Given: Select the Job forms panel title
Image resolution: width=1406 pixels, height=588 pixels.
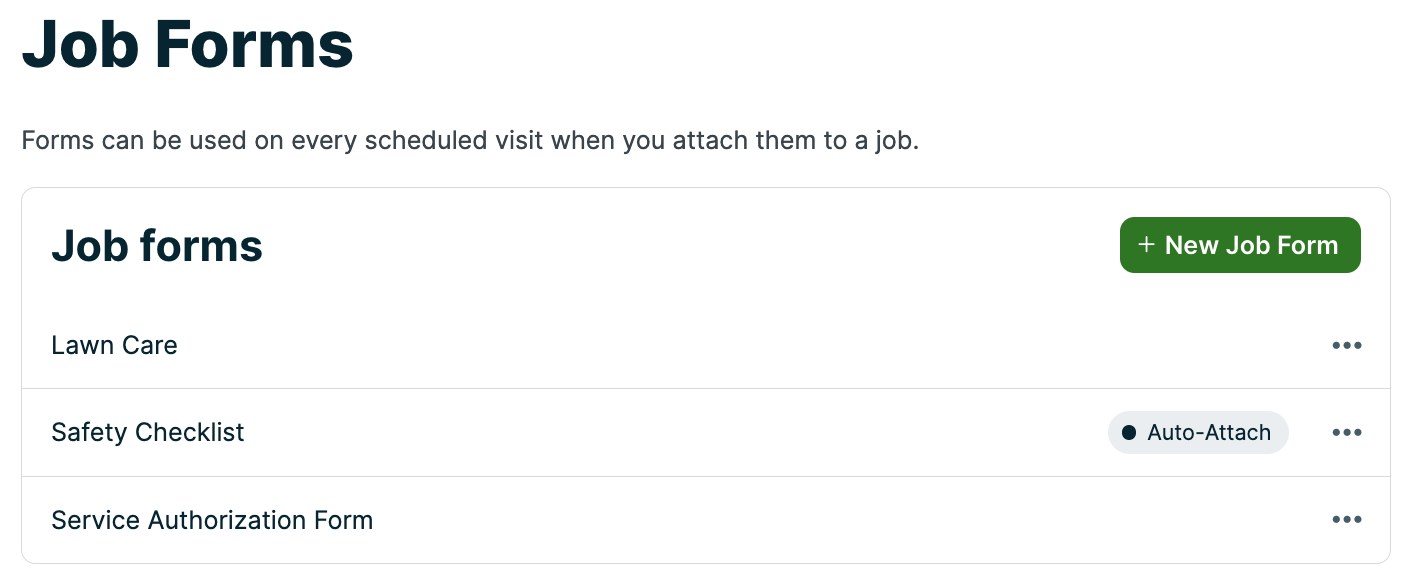Looking at the screenshot, I should click(x=157, y=245).
